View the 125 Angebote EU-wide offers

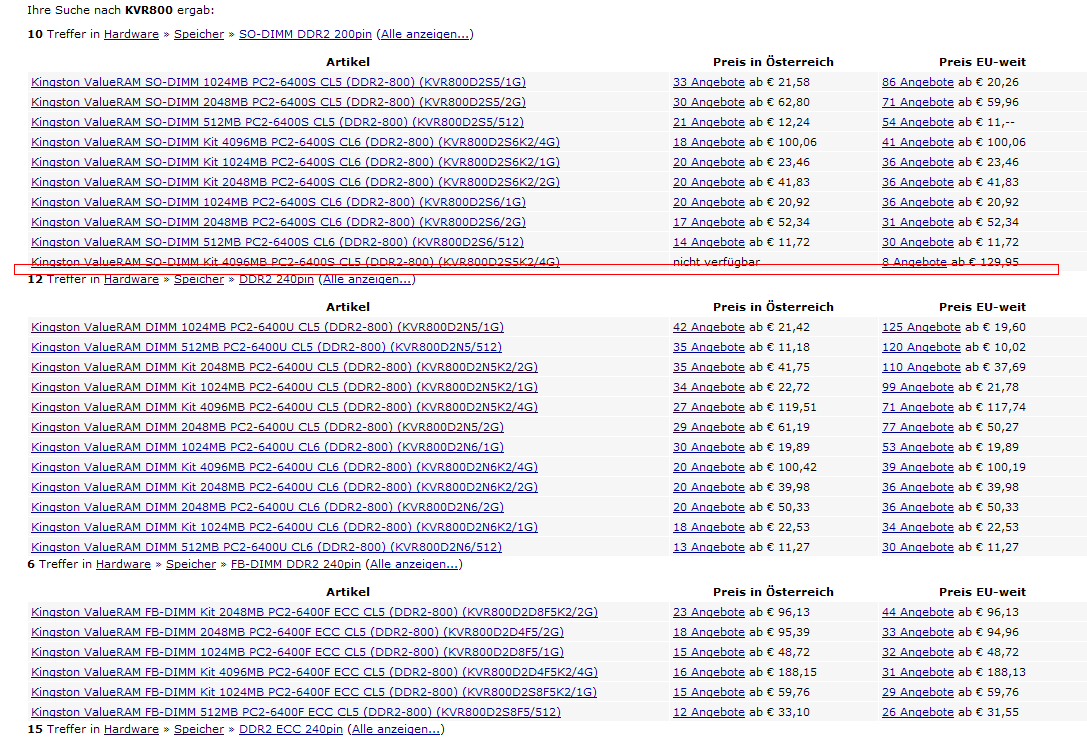click(x=921, y=327)
